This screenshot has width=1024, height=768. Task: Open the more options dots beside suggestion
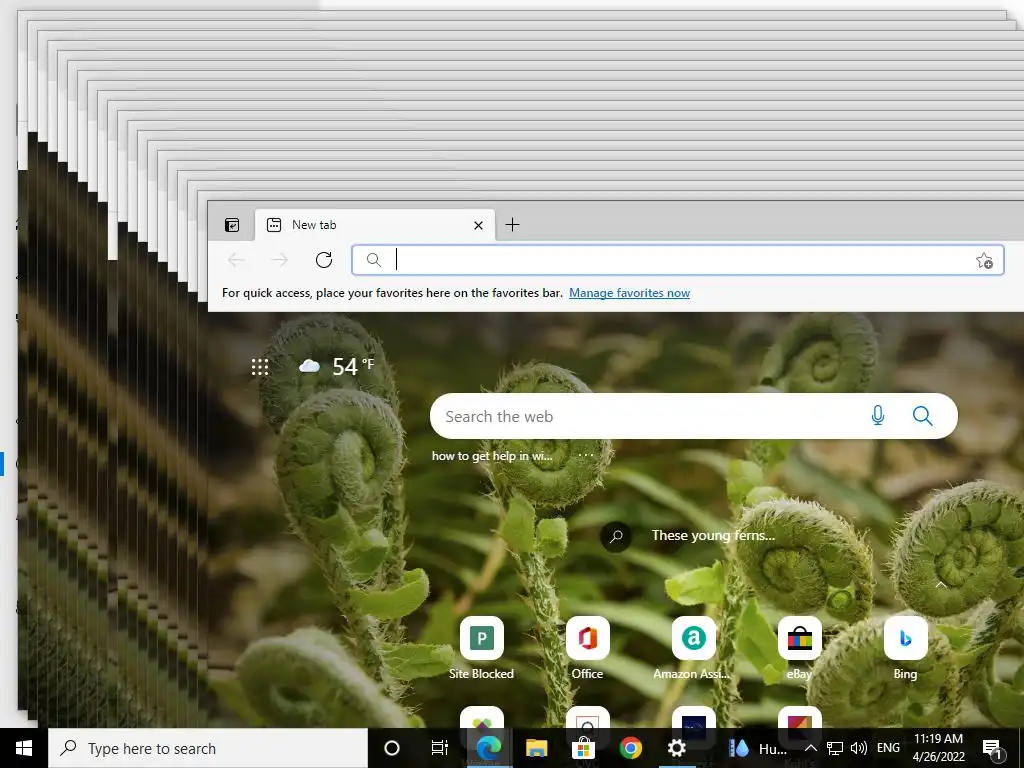(x=586, y=455)
